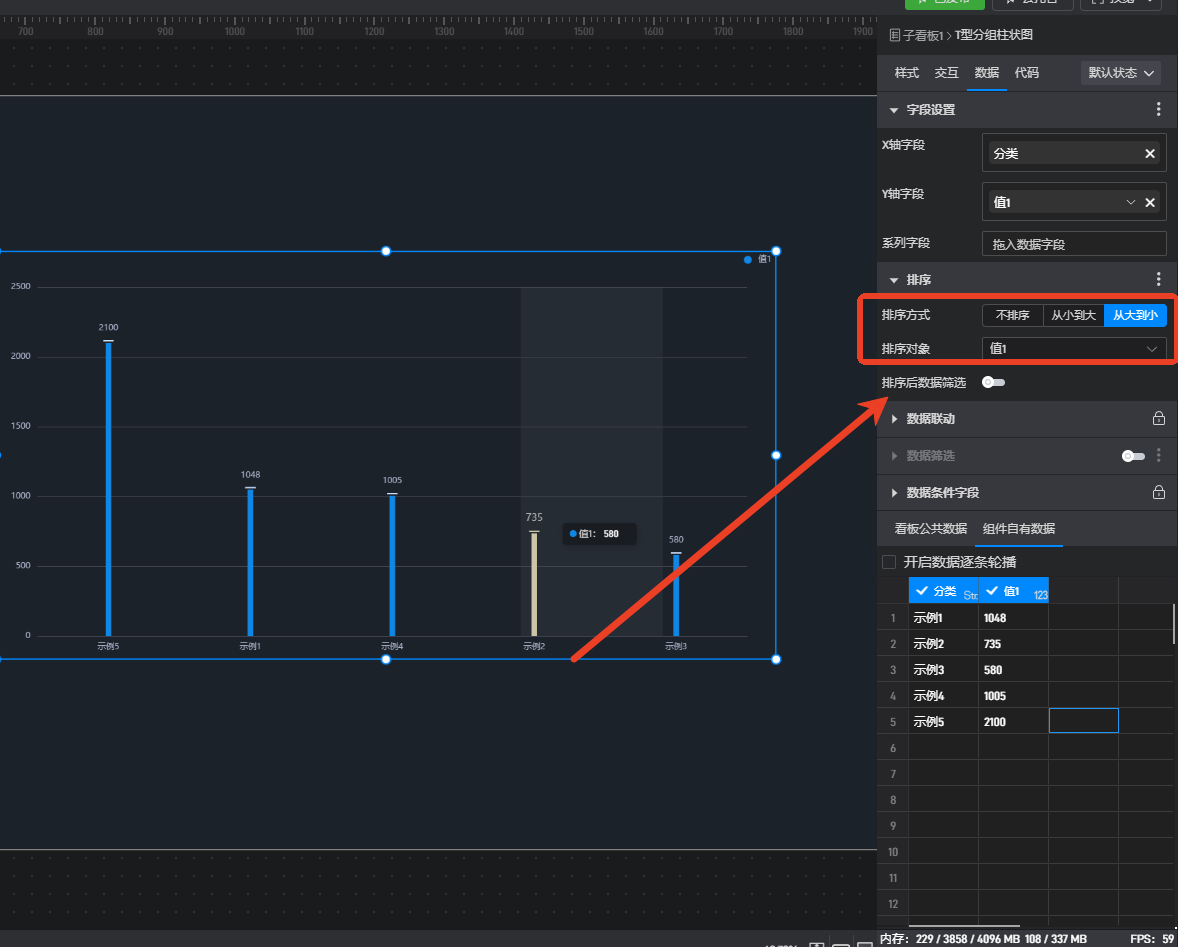This screenshot has width=1178, height=947.
Task: Collapse the 排序 section
Action: click(894, 280)
